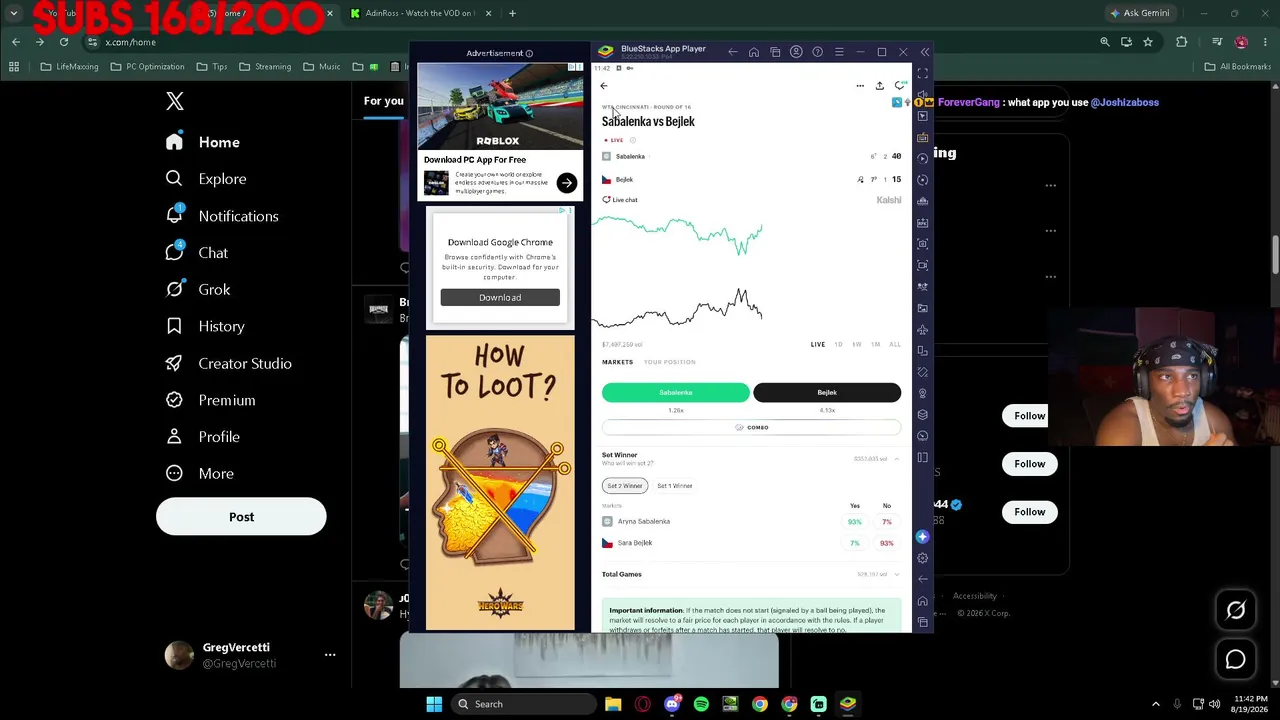Expand the Total Games section
This screenshot has width=1280, height=720.
tap(896, 575)
